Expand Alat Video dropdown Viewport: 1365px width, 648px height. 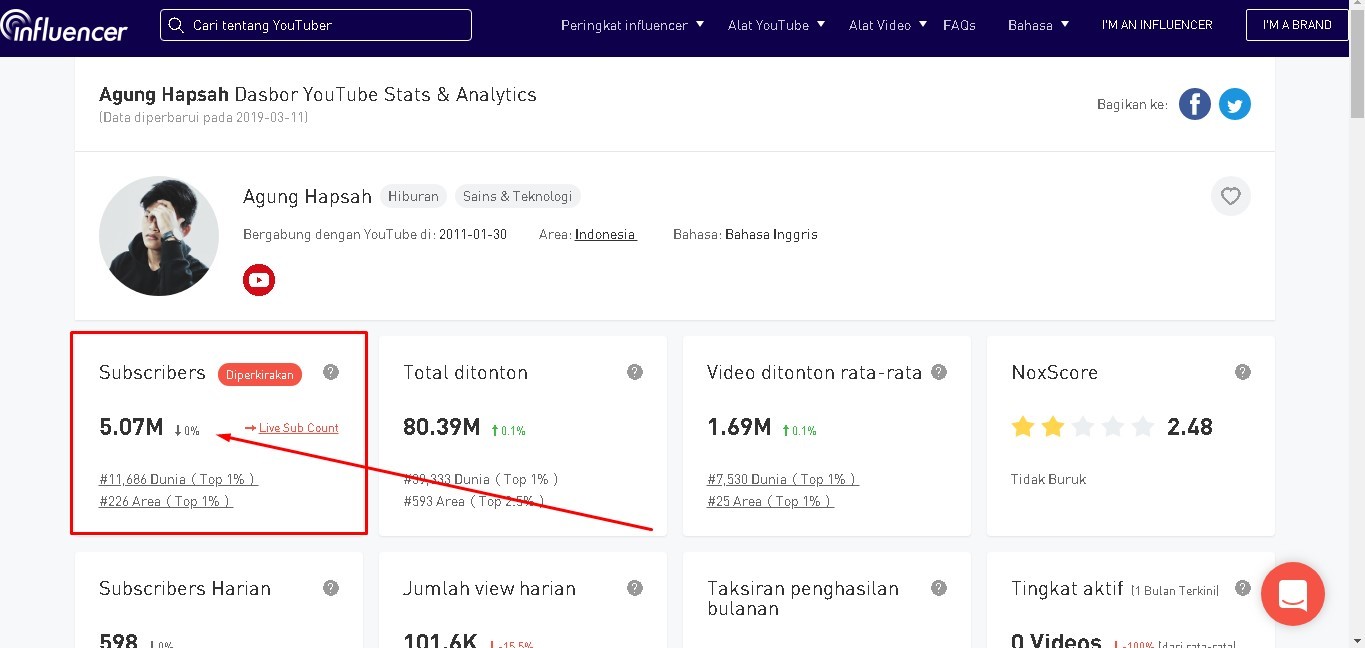[x=888, y=25]
